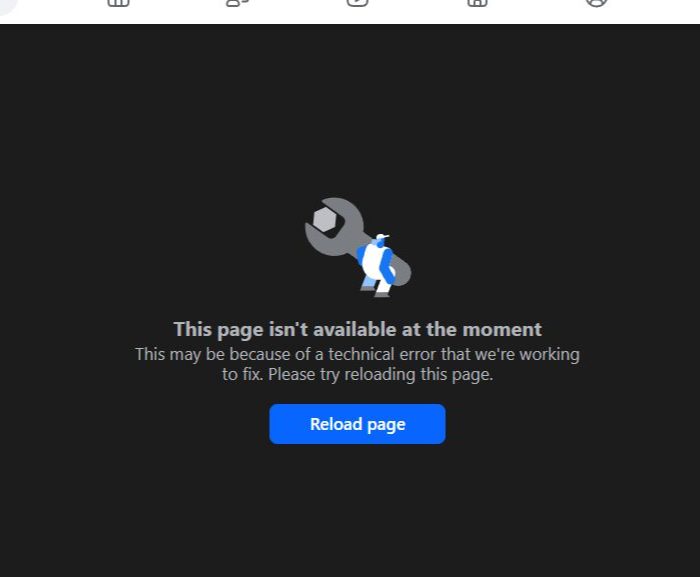Image resolution: width=700 pixels, height=577 pixels.
Task: Open the Friends icon in top navigation
Action: coord(238,3)
